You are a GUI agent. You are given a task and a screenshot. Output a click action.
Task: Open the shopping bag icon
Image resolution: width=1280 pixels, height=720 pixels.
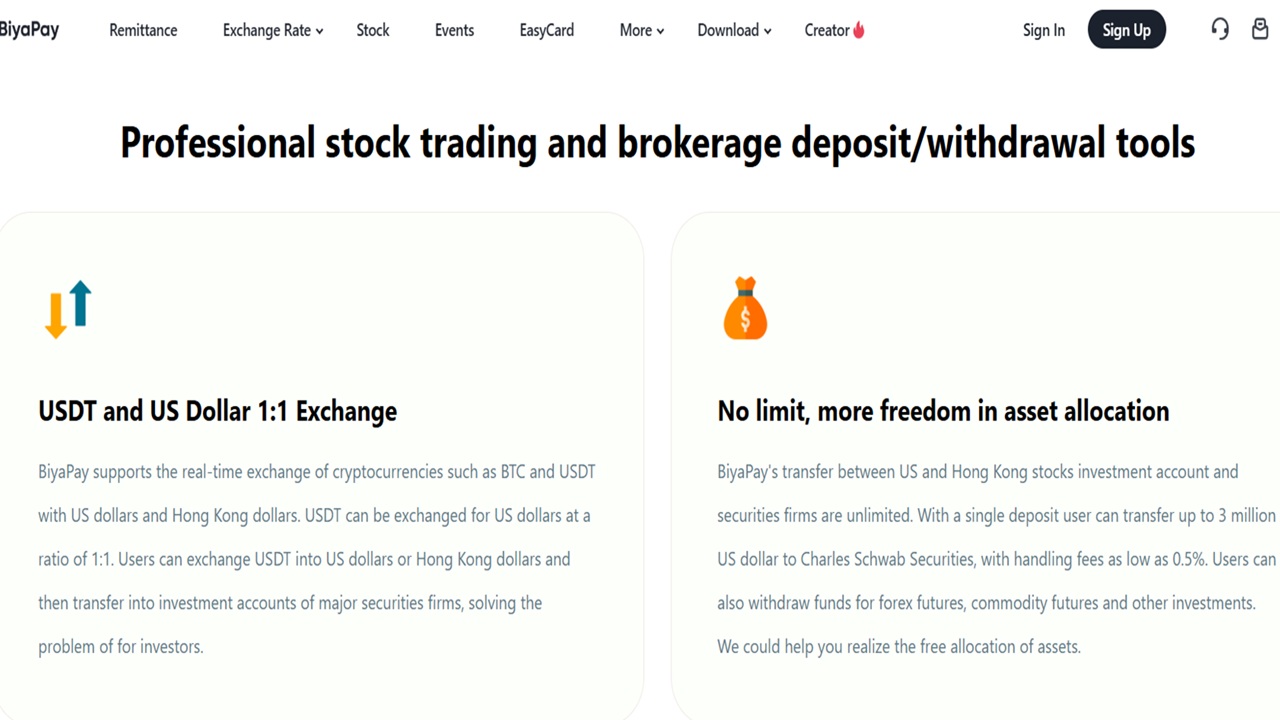tap(1260, 29)
